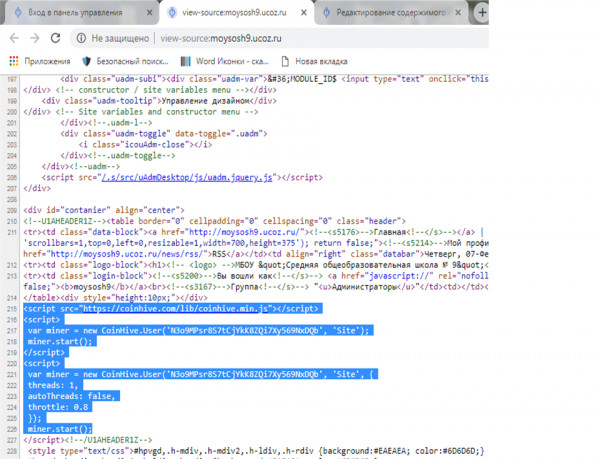Click the 'javascript://' href on line 213

coord(399,276)
